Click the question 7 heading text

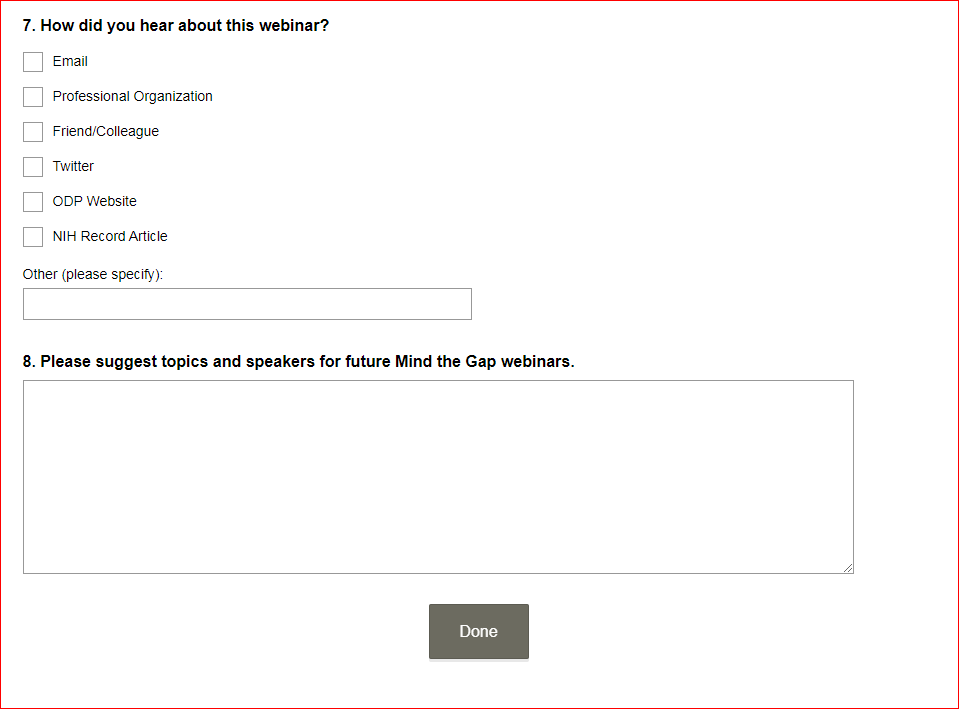coord(176,26)
